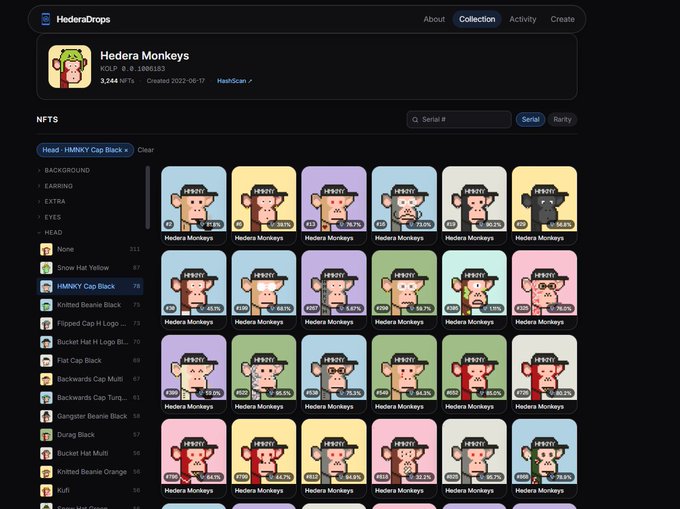Open the zombie monkey card with 1.11% rarity

pos(474,290)
